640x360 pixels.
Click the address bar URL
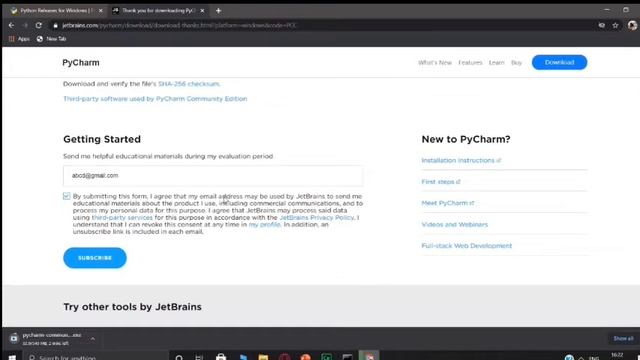click(x=180, y=25)
